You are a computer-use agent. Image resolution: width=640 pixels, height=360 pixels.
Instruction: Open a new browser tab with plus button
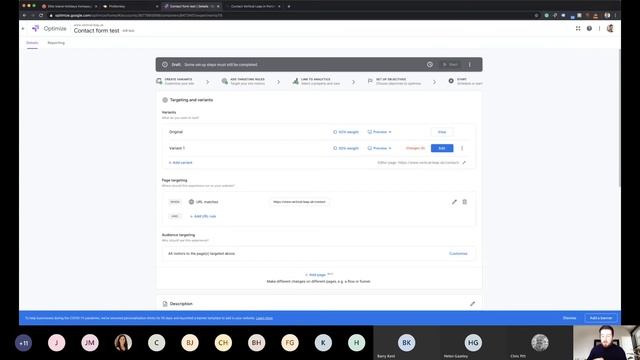pyautogui.click(x=289, y=6)
